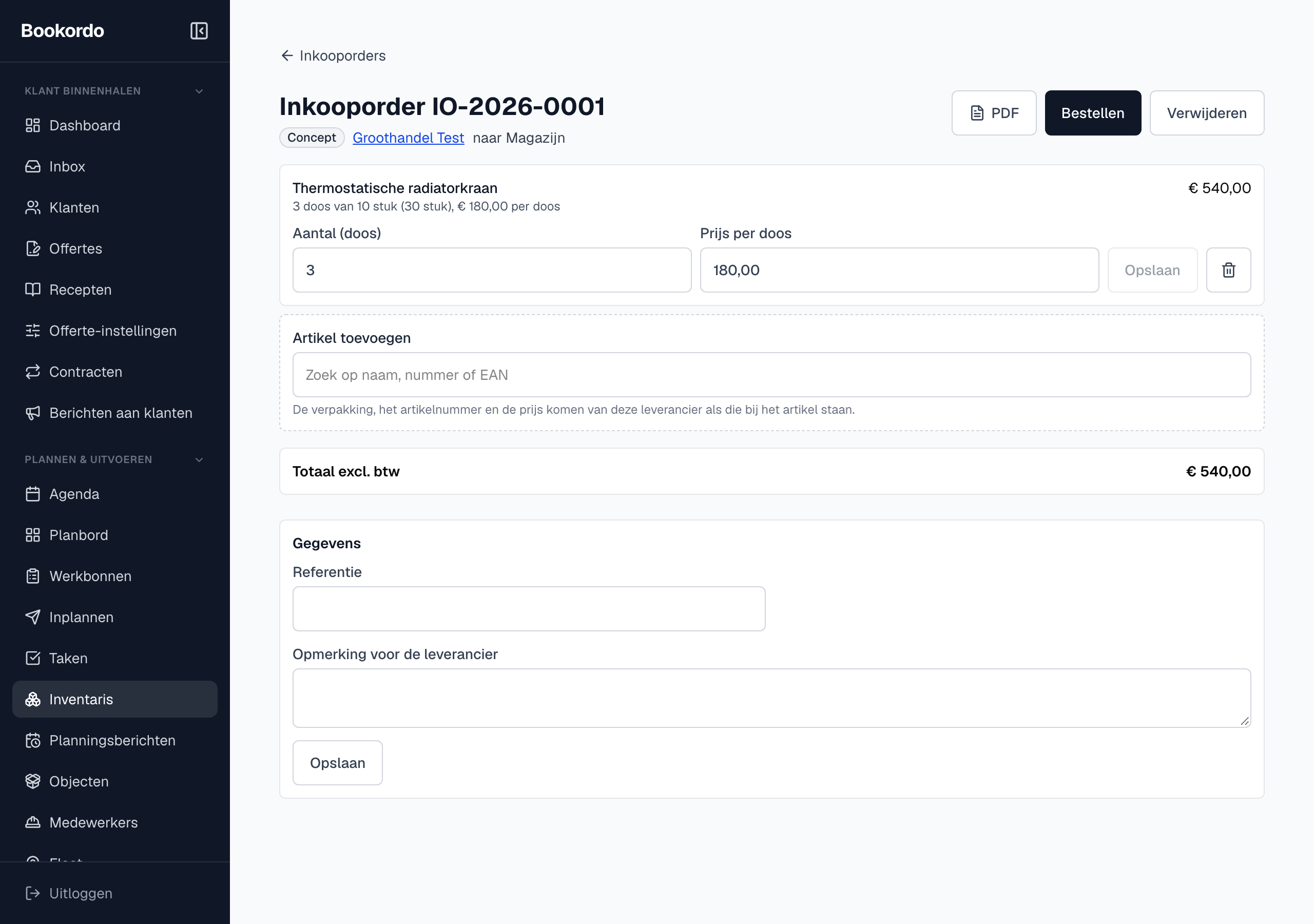Click the Thermostatische radiatorkraan item name
The image size is (1314, 924).
pyautogui.click(x=395, y=188)
